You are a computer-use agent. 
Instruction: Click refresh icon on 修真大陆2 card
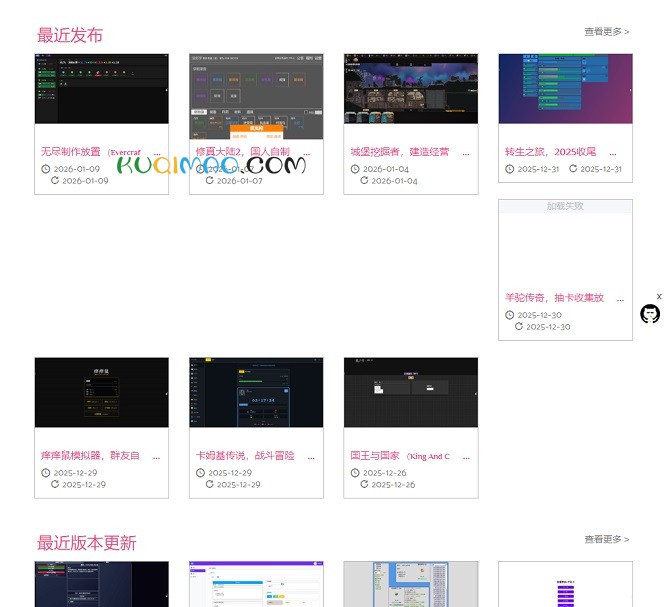(209, 181)
